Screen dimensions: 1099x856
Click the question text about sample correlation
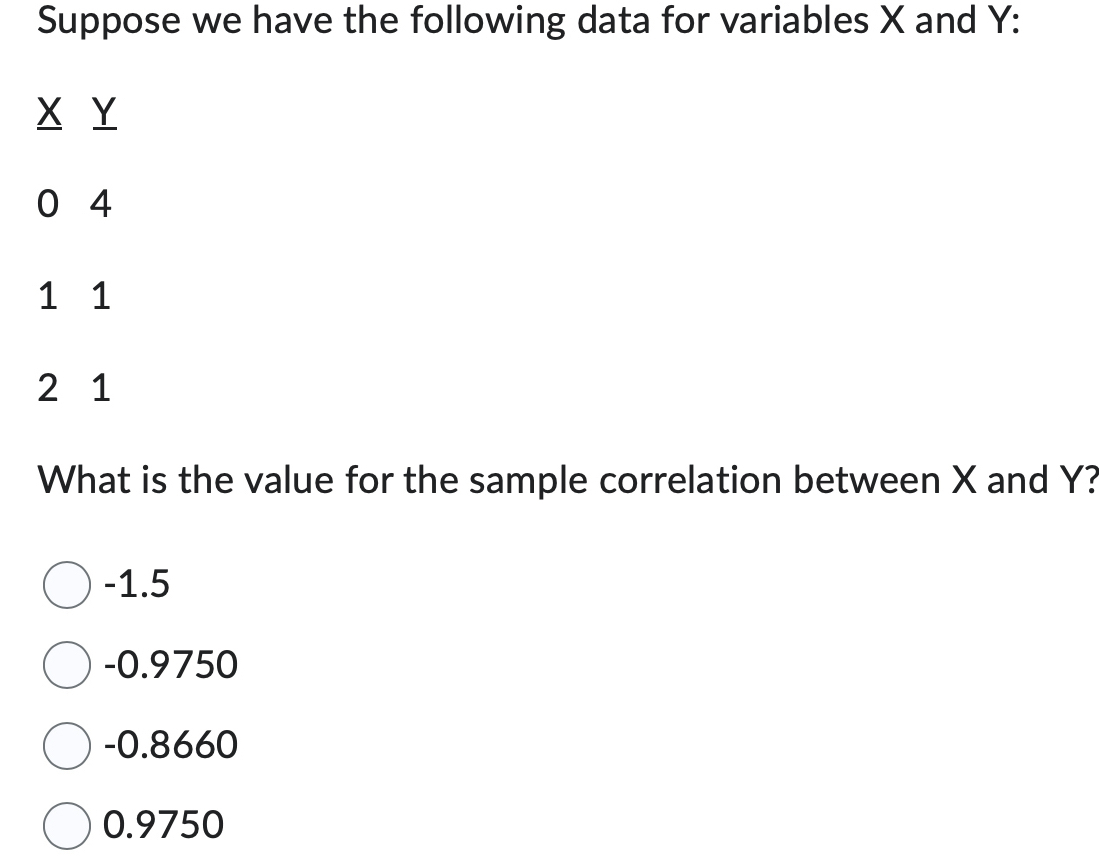[x=550, y=479]
